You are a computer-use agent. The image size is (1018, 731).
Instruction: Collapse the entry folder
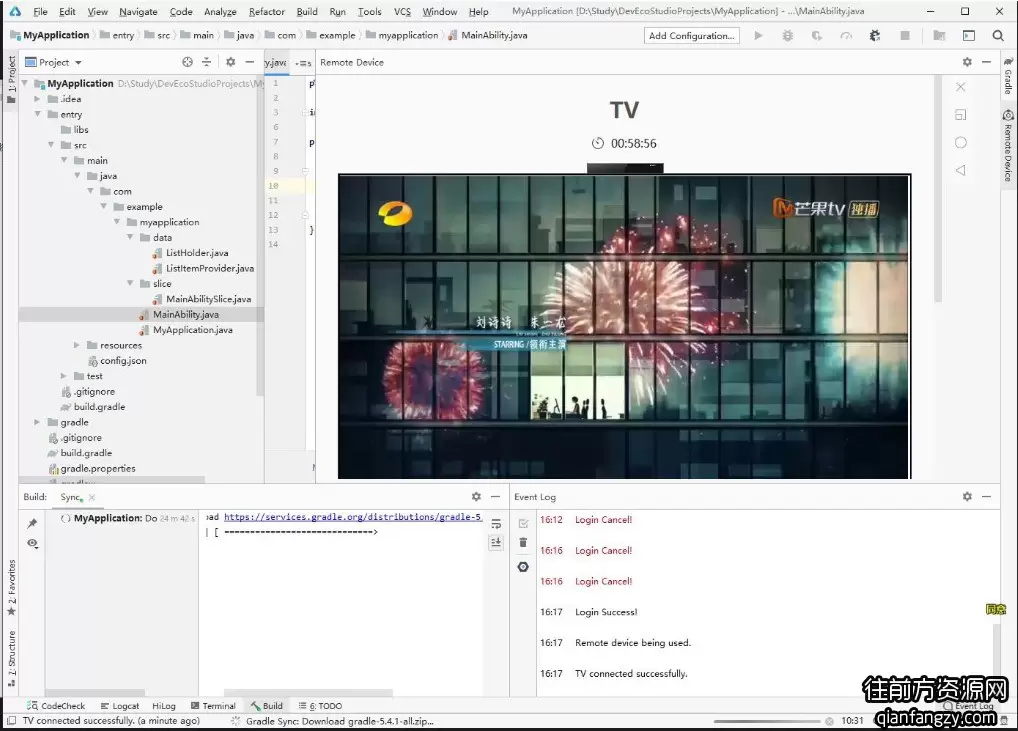38,114
